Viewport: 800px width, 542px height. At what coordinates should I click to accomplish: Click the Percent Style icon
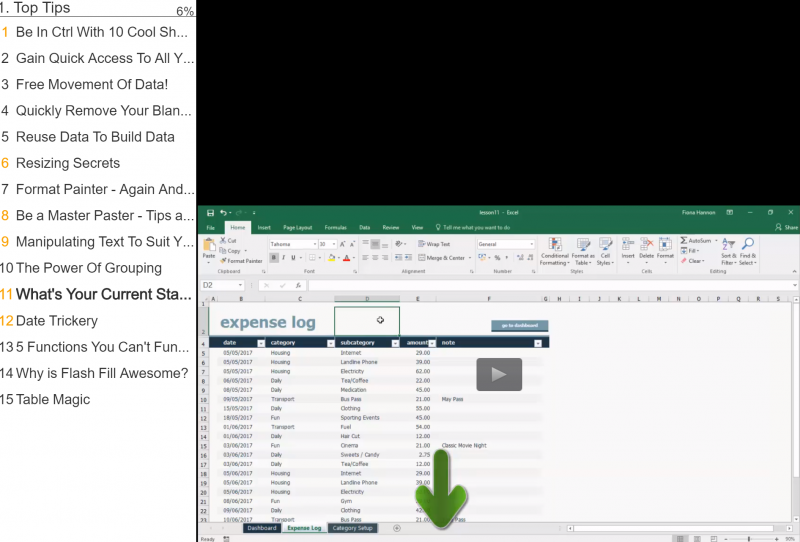point(497,258)
